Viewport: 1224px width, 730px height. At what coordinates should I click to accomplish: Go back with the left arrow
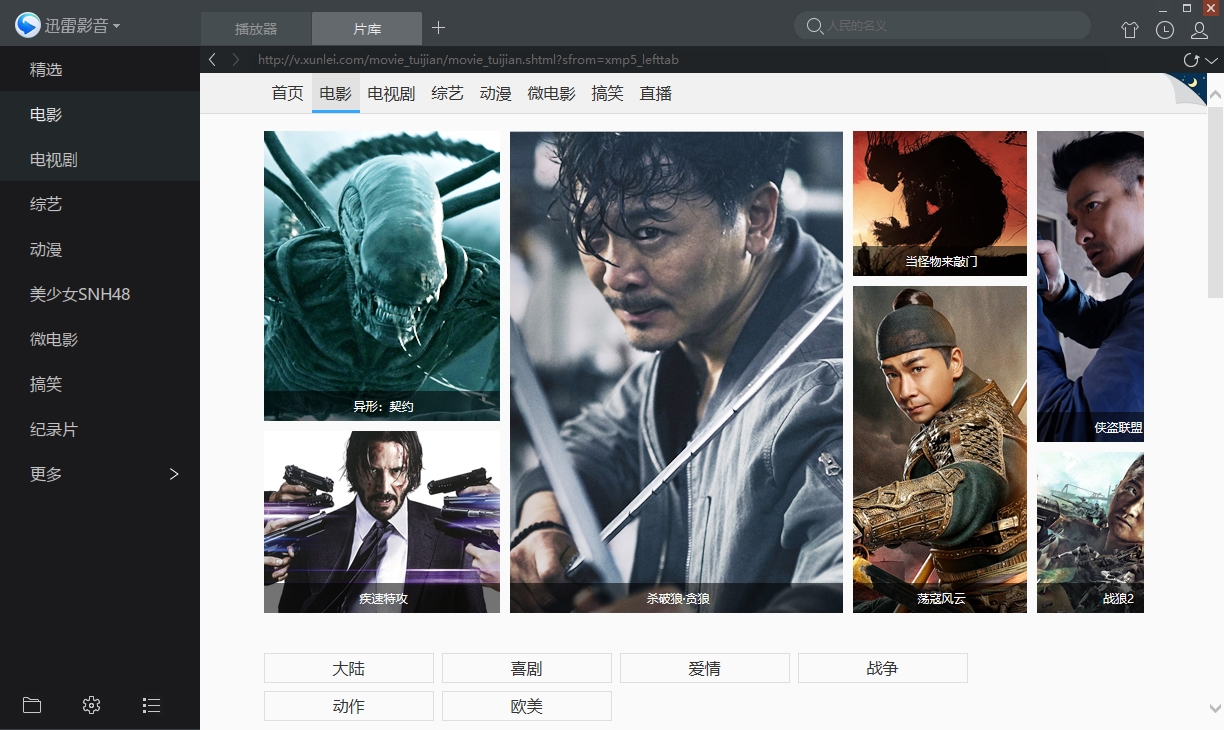coord(213,60)
